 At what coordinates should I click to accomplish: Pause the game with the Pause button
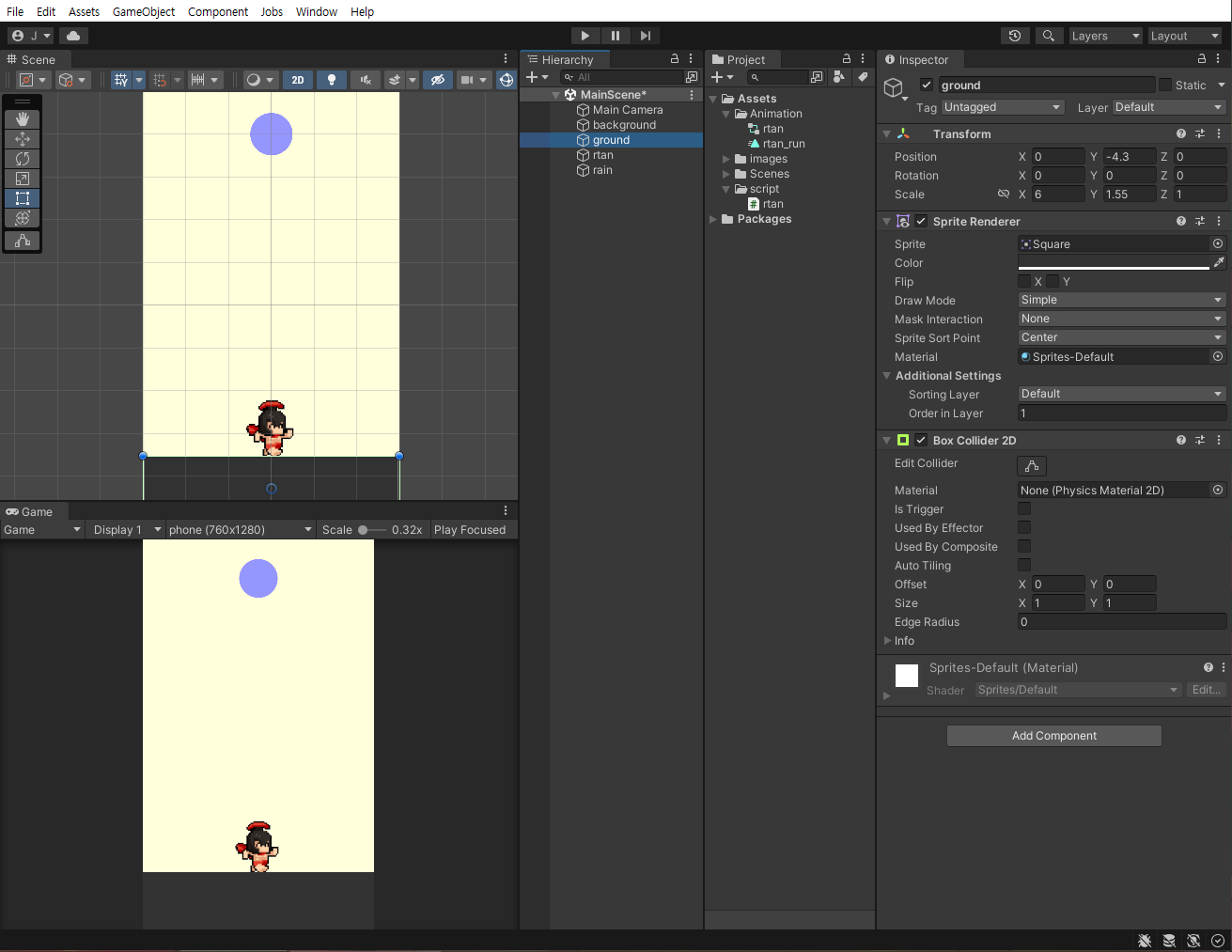point(616,36)
